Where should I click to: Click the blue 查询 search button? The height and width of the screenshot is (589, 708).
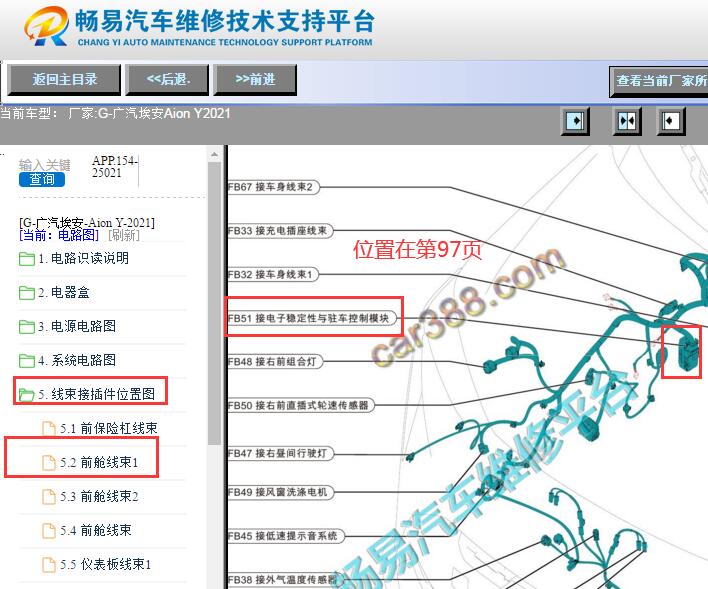click(42, 179)
